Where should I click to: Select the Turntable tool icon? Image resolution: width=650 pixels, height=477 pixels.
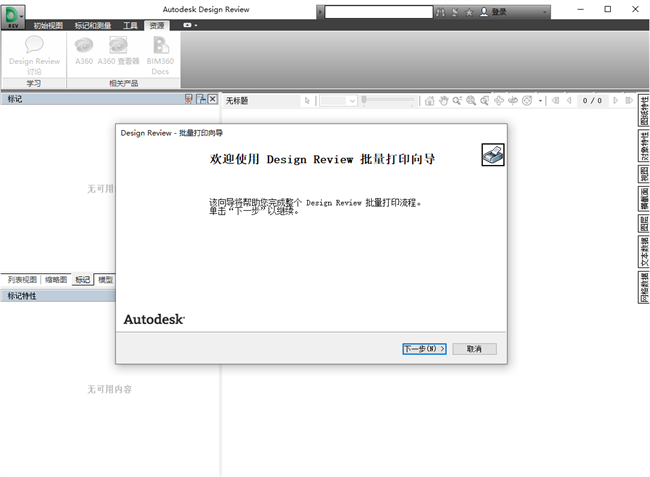pyautogui.click(x=513, y=101)
